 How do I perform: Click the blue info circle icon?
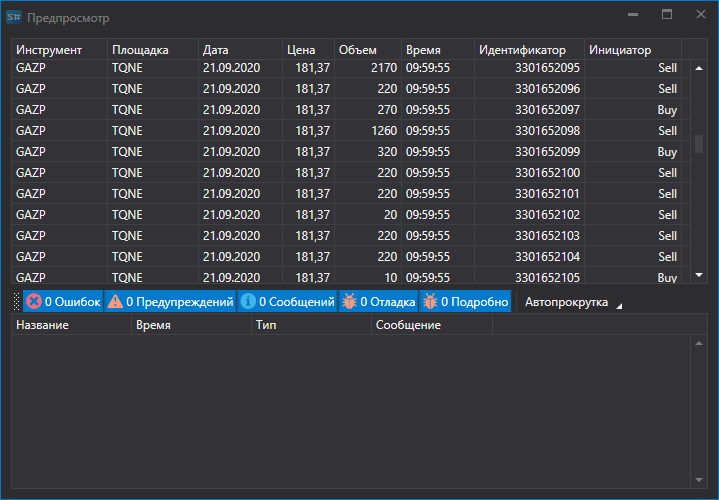click(x=248, y=301)
